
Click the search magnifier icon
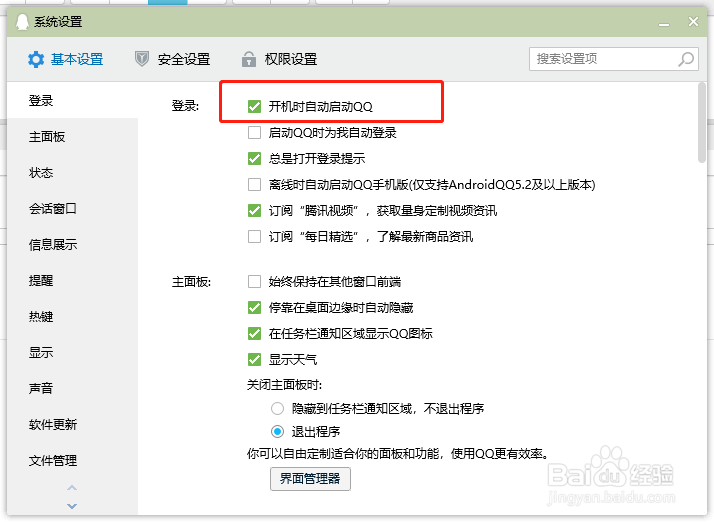pos(686,59)
